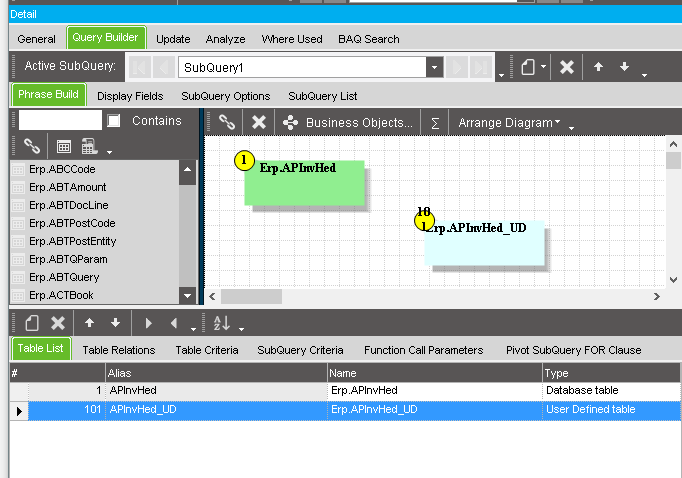Image resolution: width=682 pixels, height=478 pixels.
Task: Delete active subquery X icon
Action: point(567,67)
